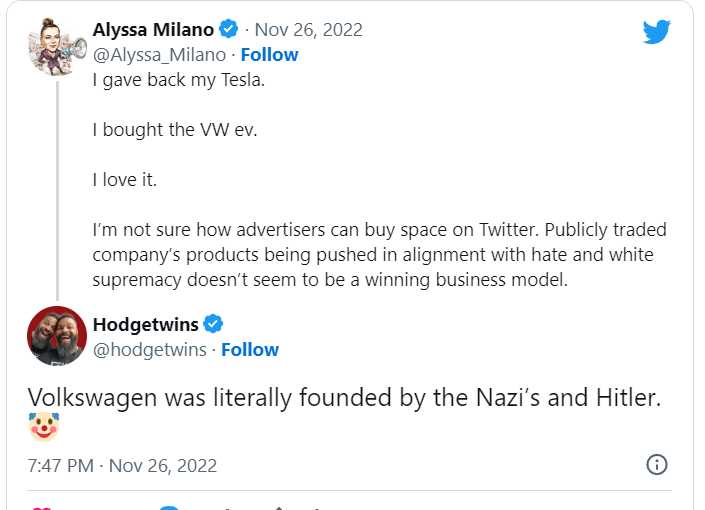The height and width of the screenshot is (510, 705).
Task: Click Alyssa Milano's verified badge
Action: tap(229, 29)
